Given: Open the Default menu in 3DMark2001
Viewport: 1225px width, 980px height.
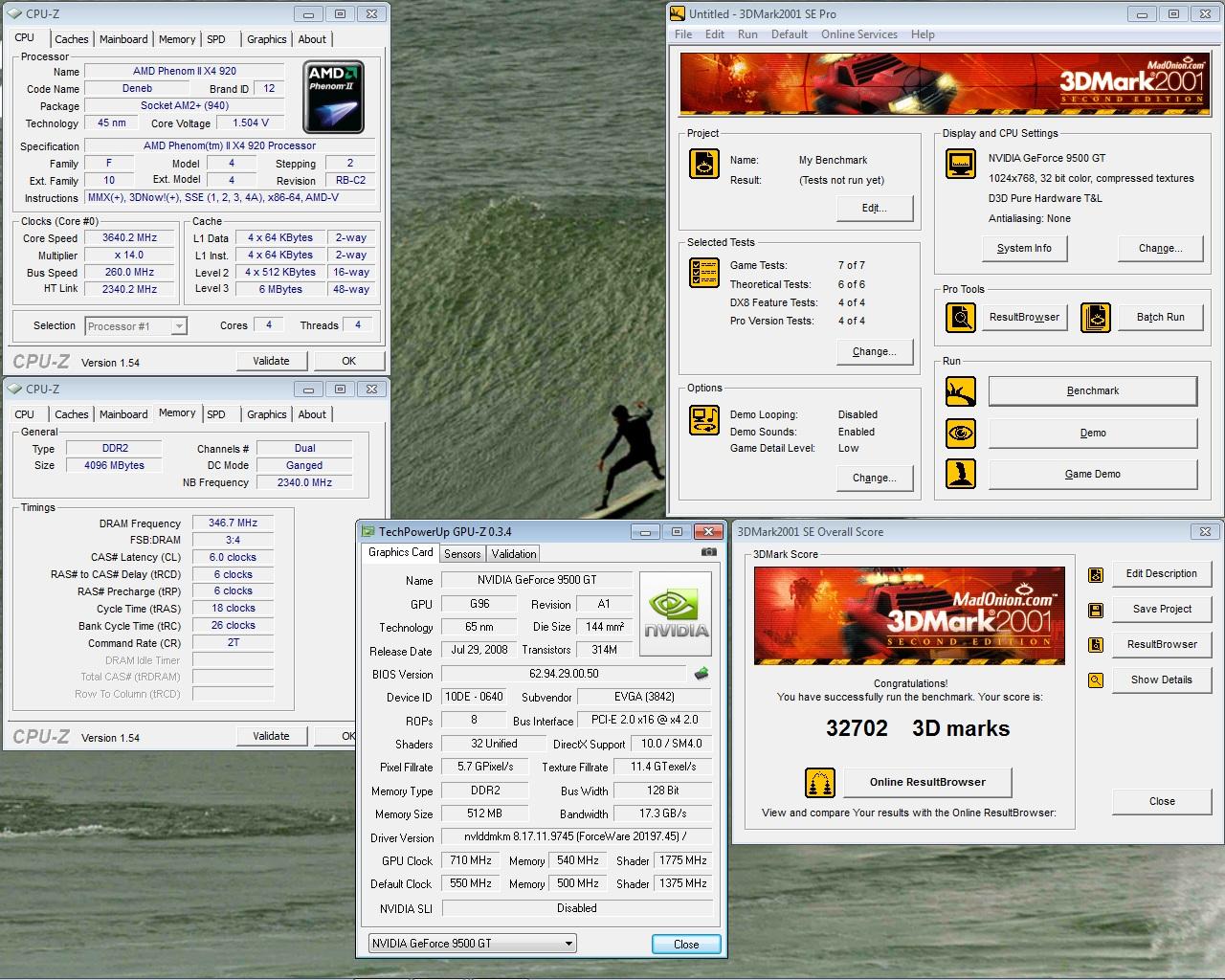Looking at the screenshot, I should (790, 34).
